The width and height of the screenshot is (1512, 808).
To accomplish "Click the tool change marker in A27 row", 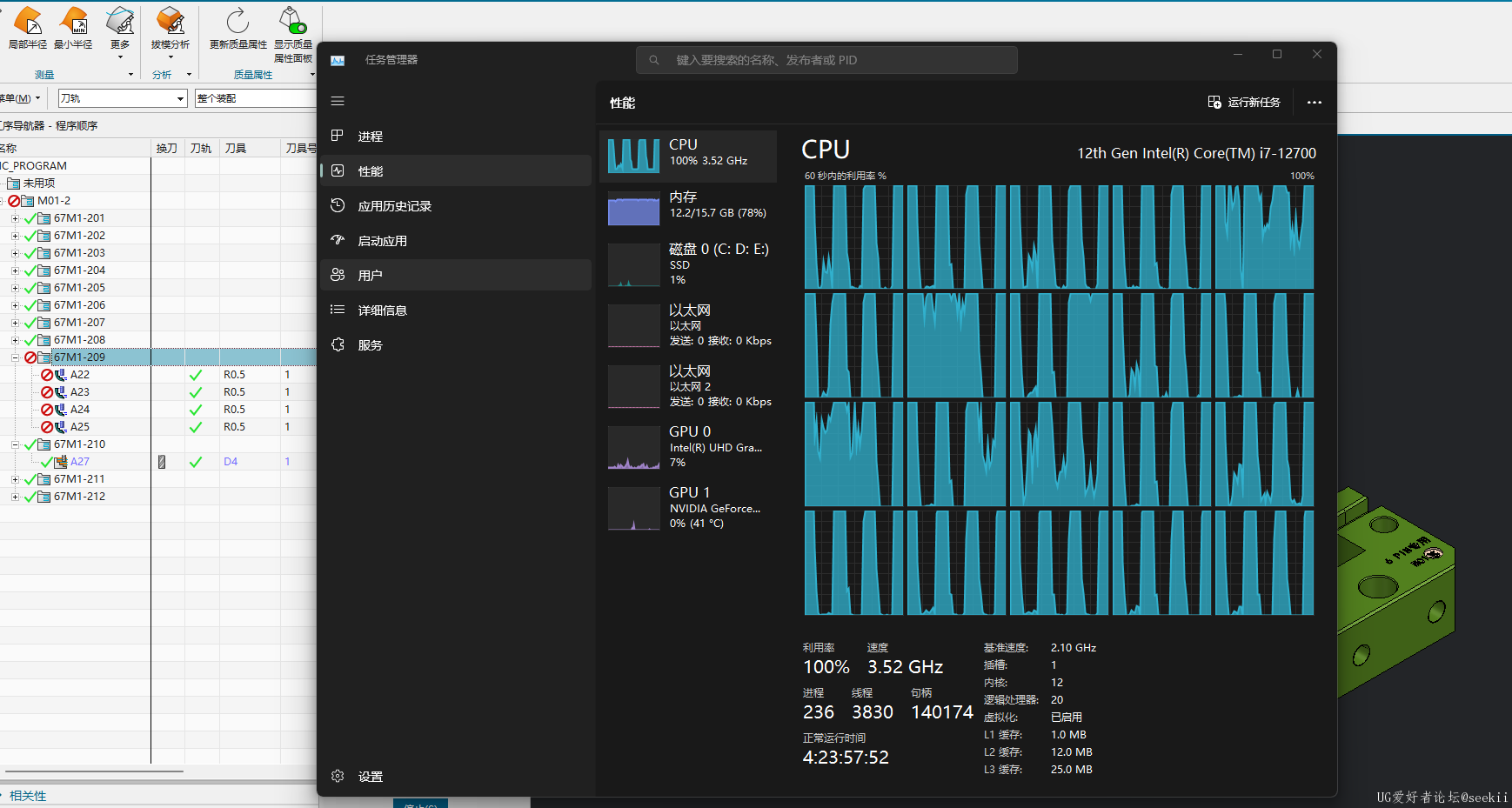I will [x=162, y=462].
